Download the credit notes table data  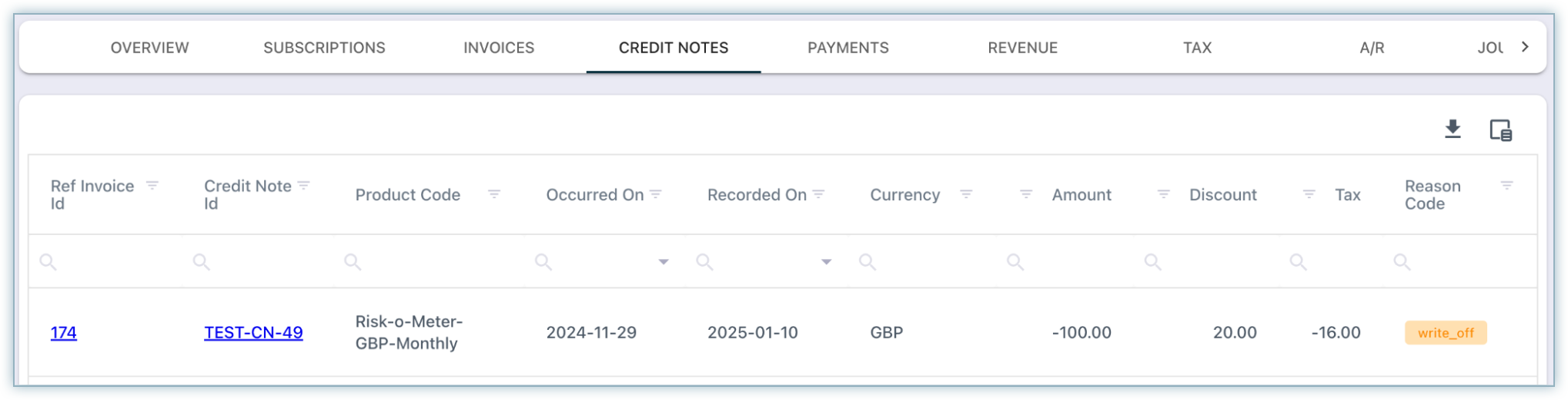[x=1453, y=129]
